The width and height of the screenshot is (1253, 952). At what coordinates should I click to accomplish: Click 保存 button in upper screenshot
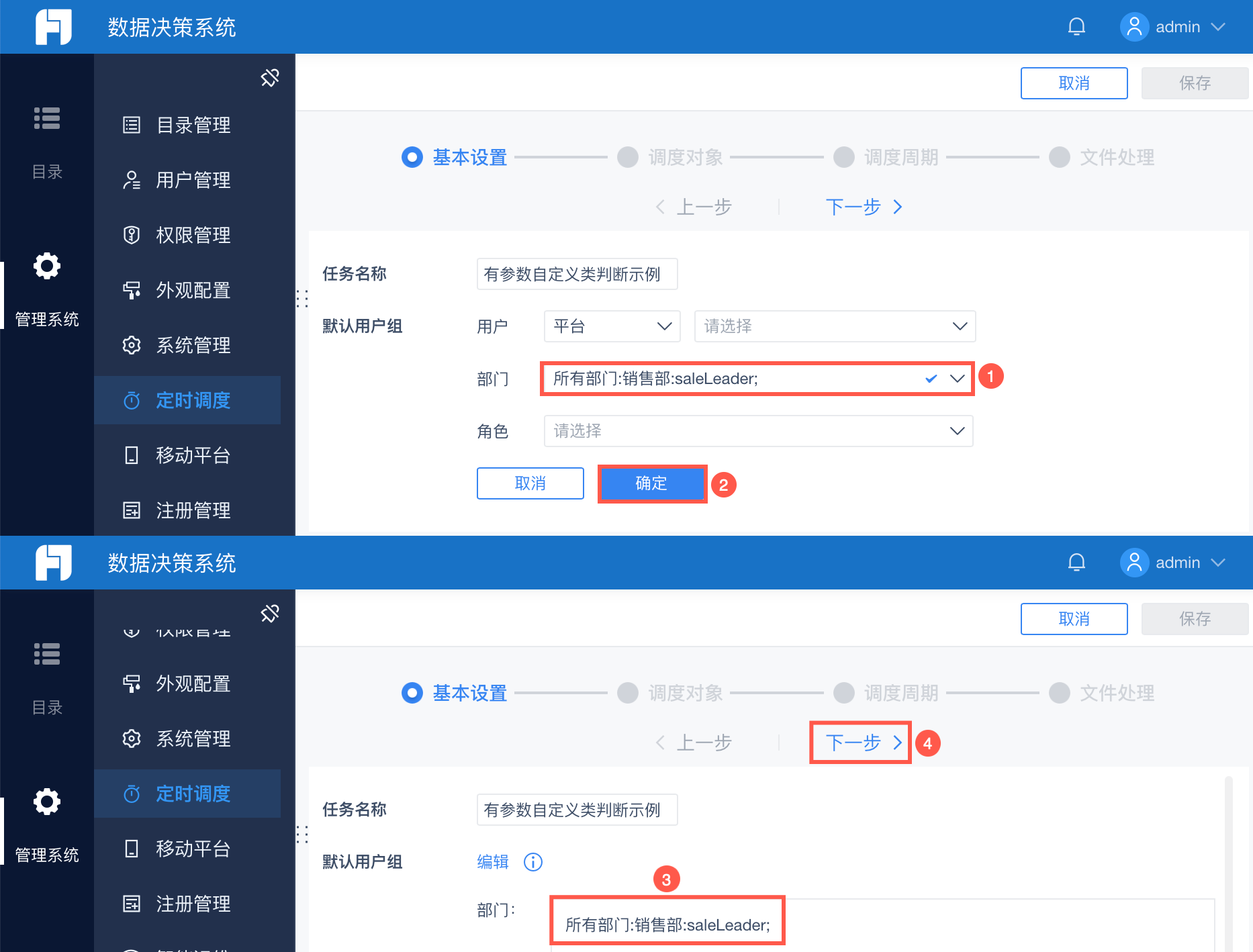1195,83
